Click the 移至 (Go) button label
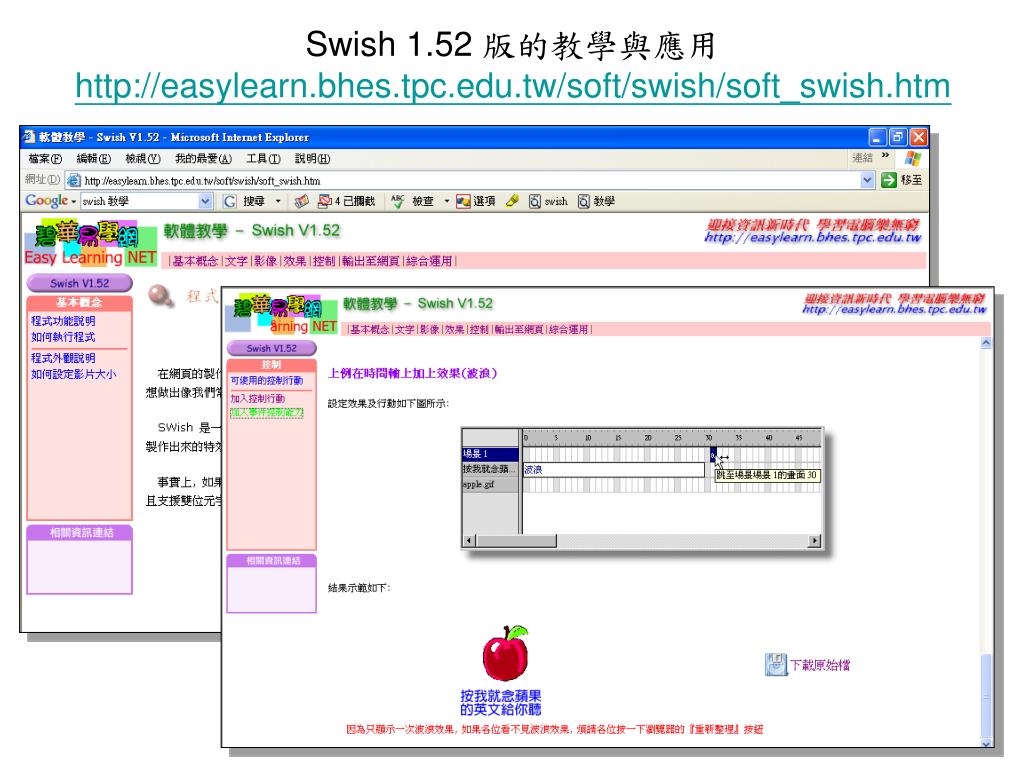This screenshot has height=768, width=1024. pyautogui.click(x=912, y=180)
